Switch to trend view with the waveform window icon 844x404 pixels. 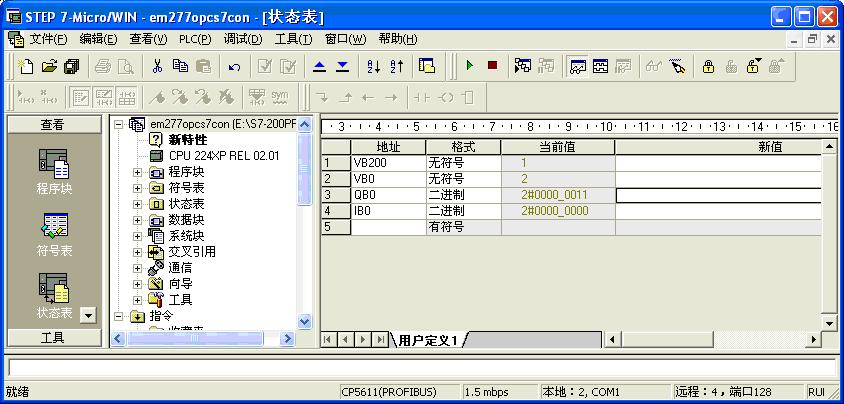coord(600,67)
